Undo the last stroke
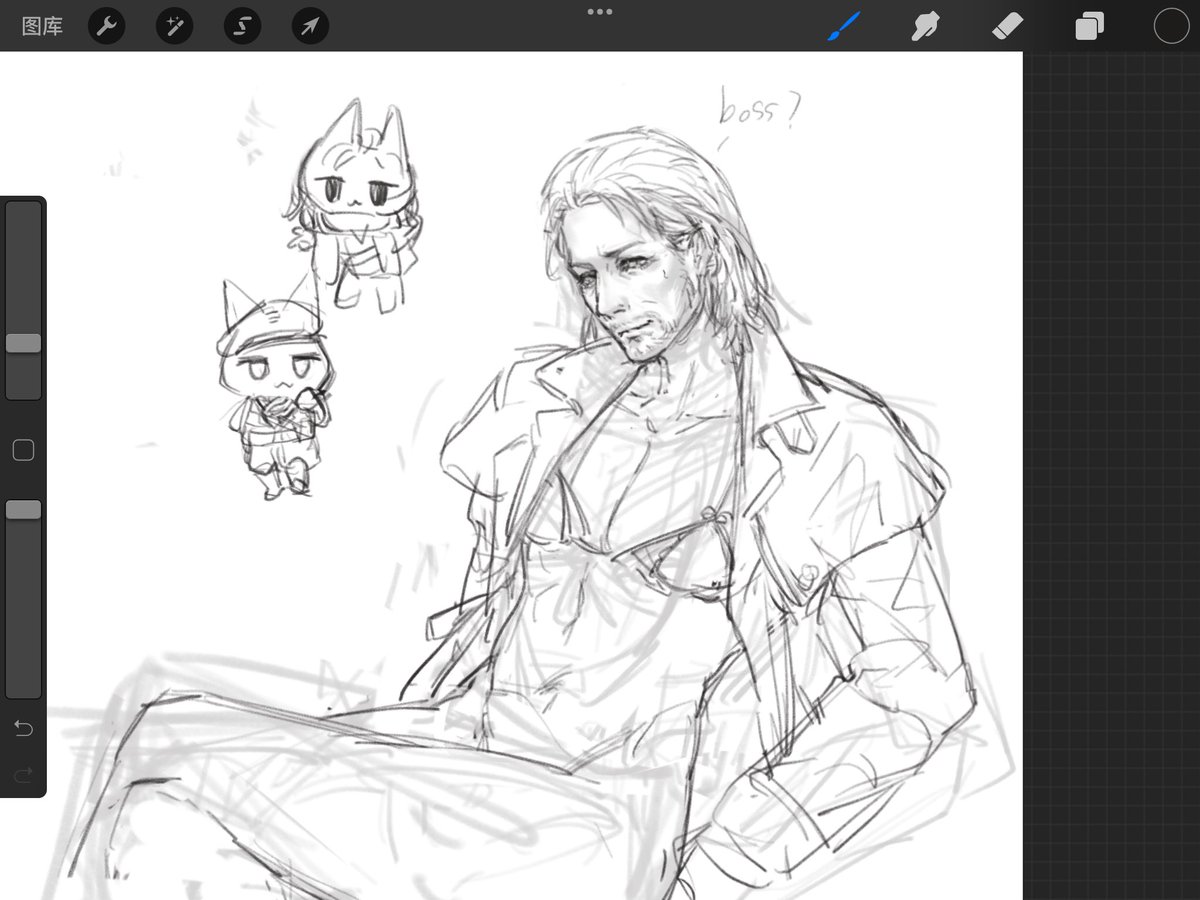 [23, 728]
